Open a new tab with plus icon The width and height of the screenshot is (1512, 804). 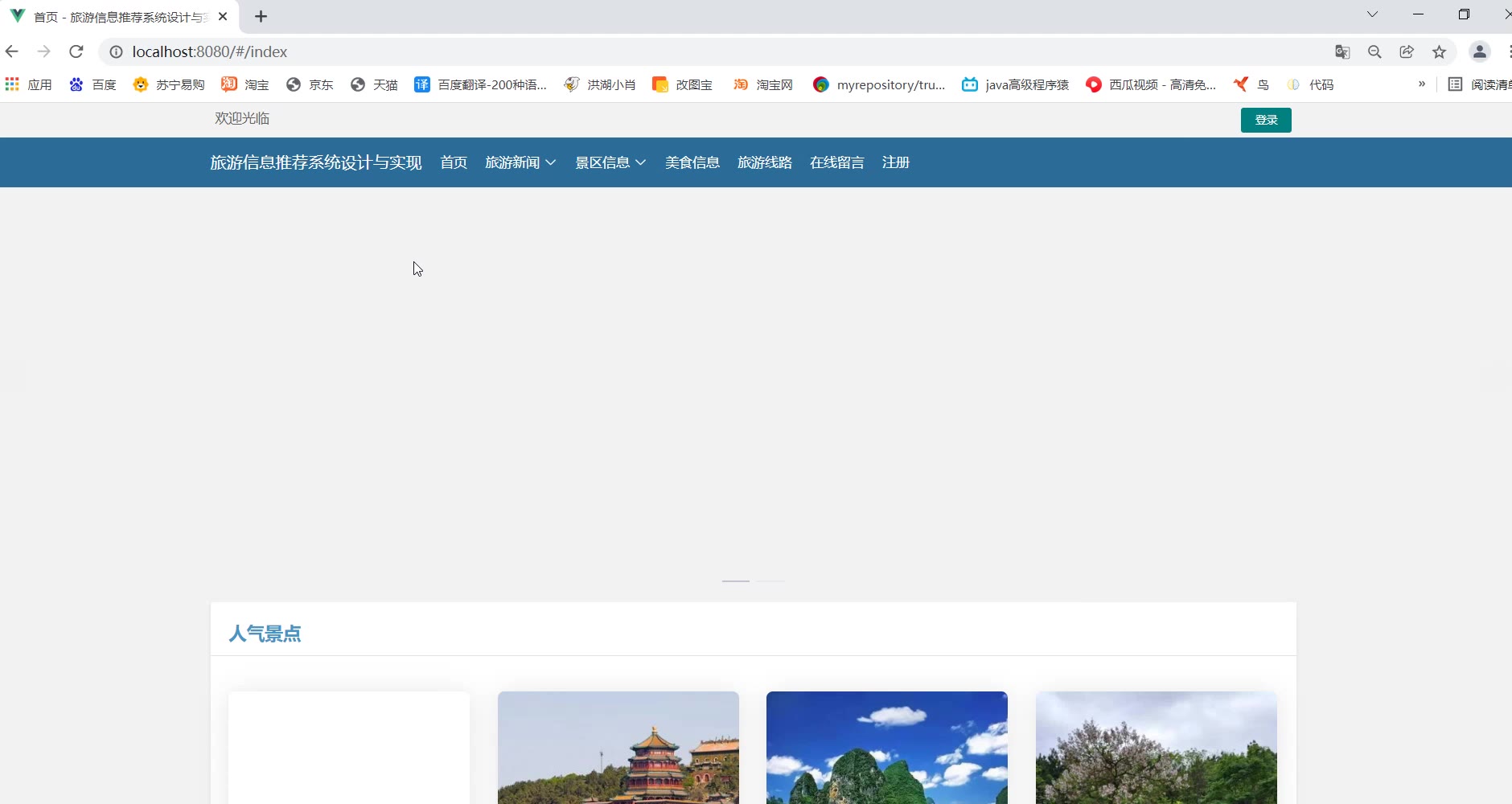(x=261, y=16)
